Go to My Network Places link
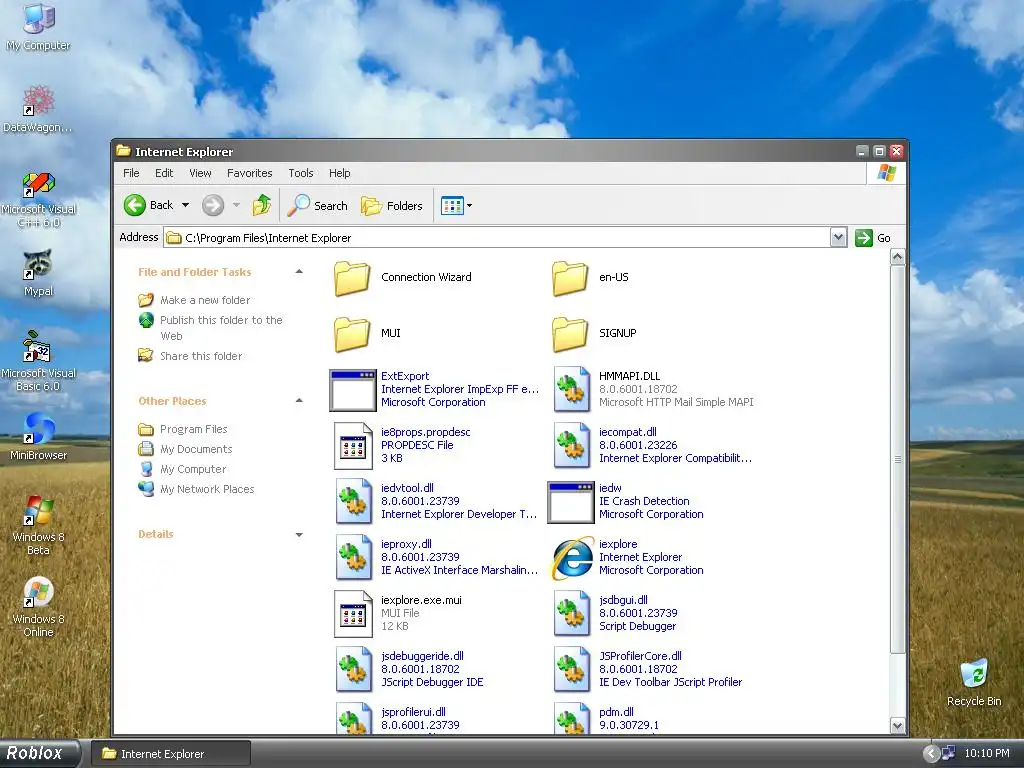 (207, 489)
